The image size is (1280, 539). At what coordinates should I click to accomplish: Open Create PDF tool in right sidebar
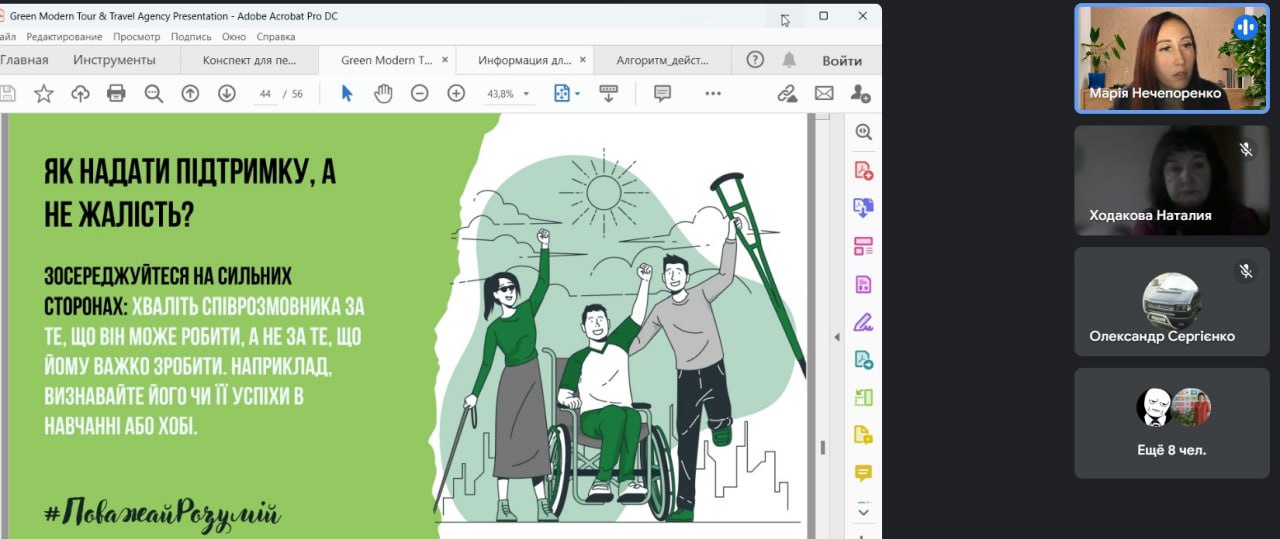coord(863,170)
